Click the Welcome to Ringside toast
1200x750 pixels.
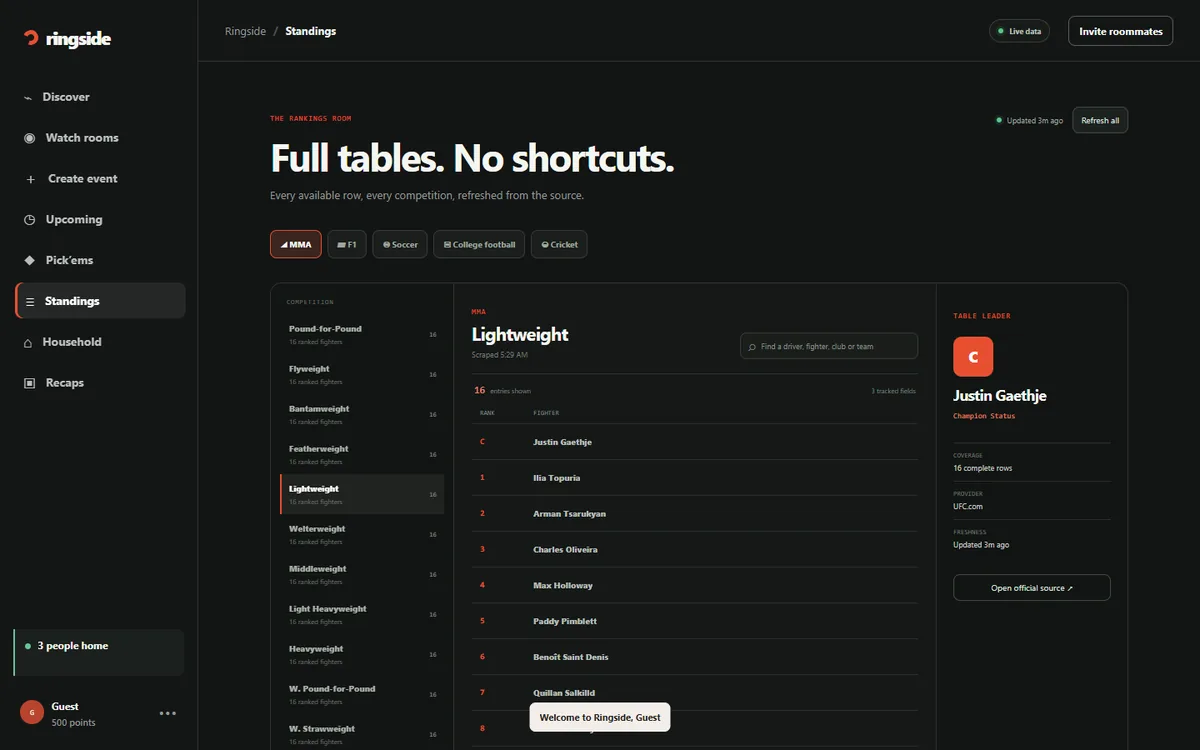tap(600, 717)
